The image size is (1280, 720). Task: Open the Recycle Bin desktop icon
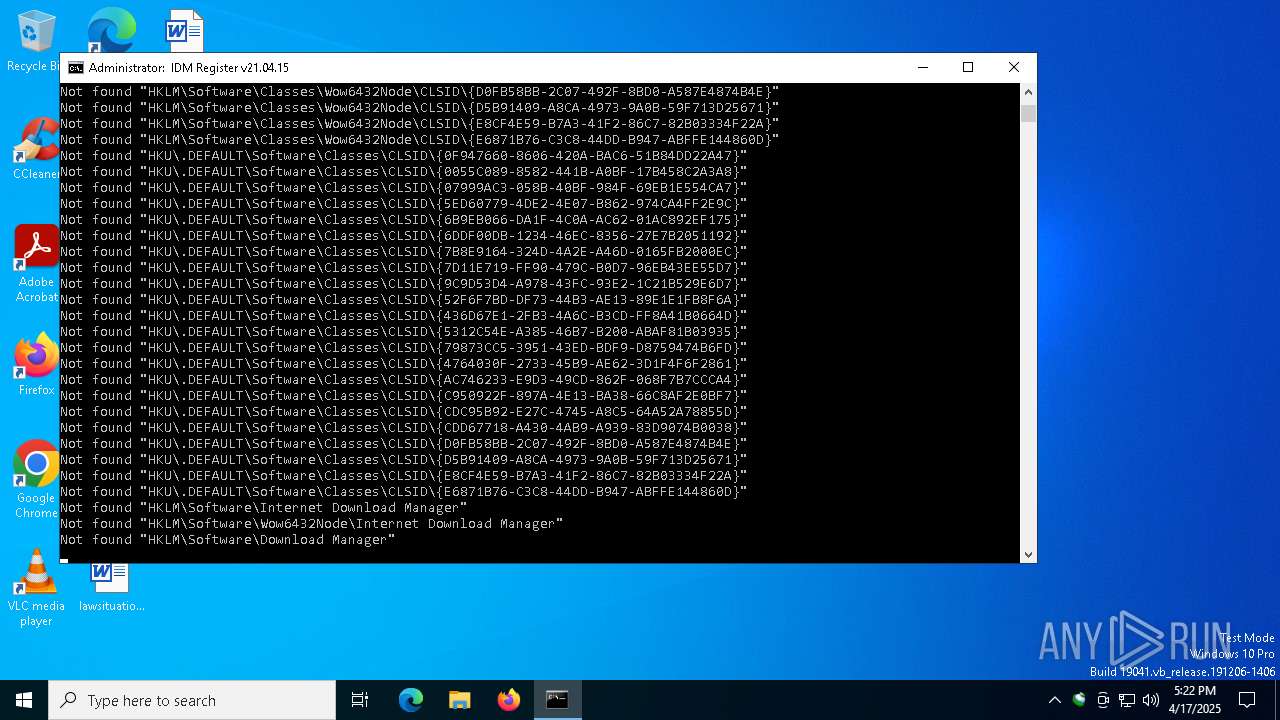(x=35, y=40)
